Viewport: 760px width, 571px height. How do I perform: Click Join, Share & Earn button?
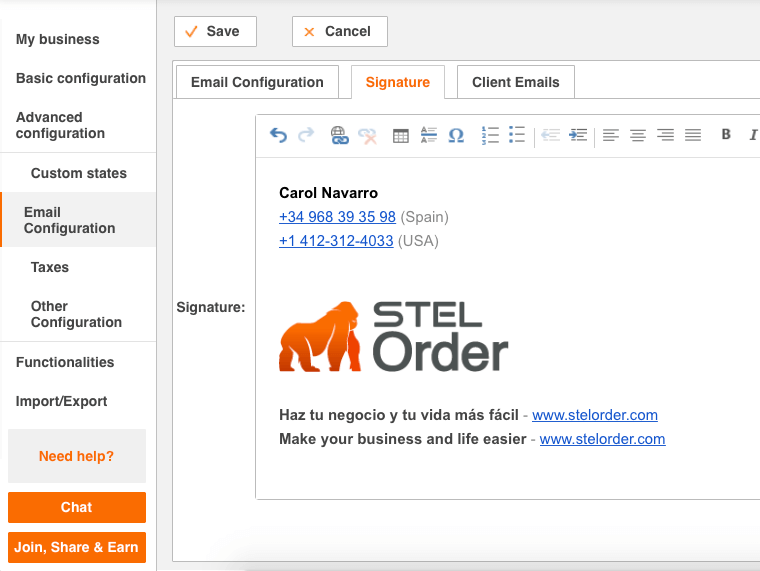click(x=77, y=547)
